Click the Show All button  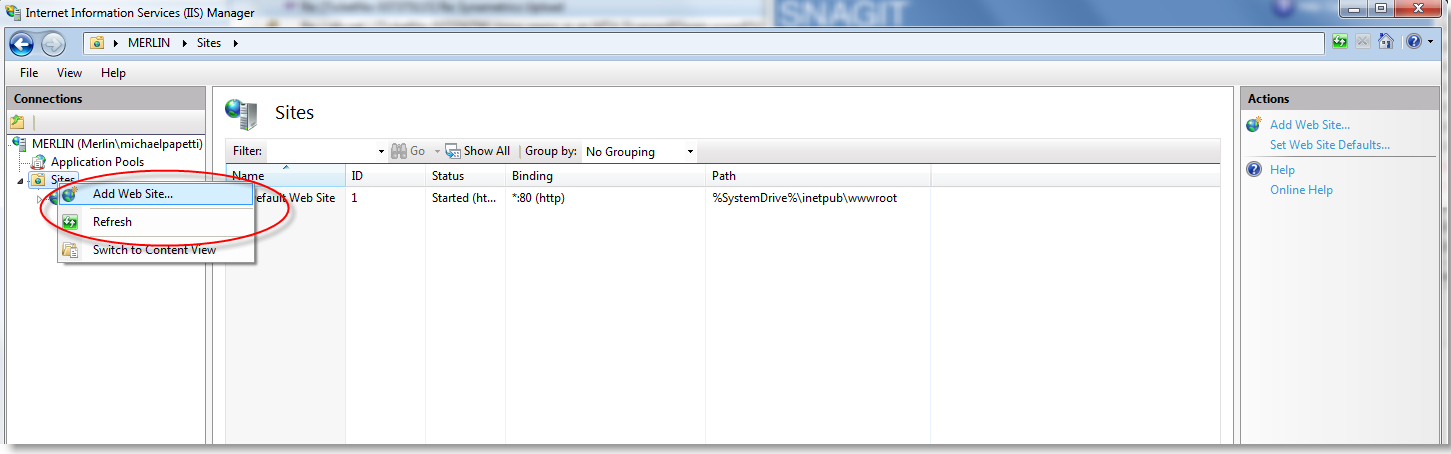point(478,151)
